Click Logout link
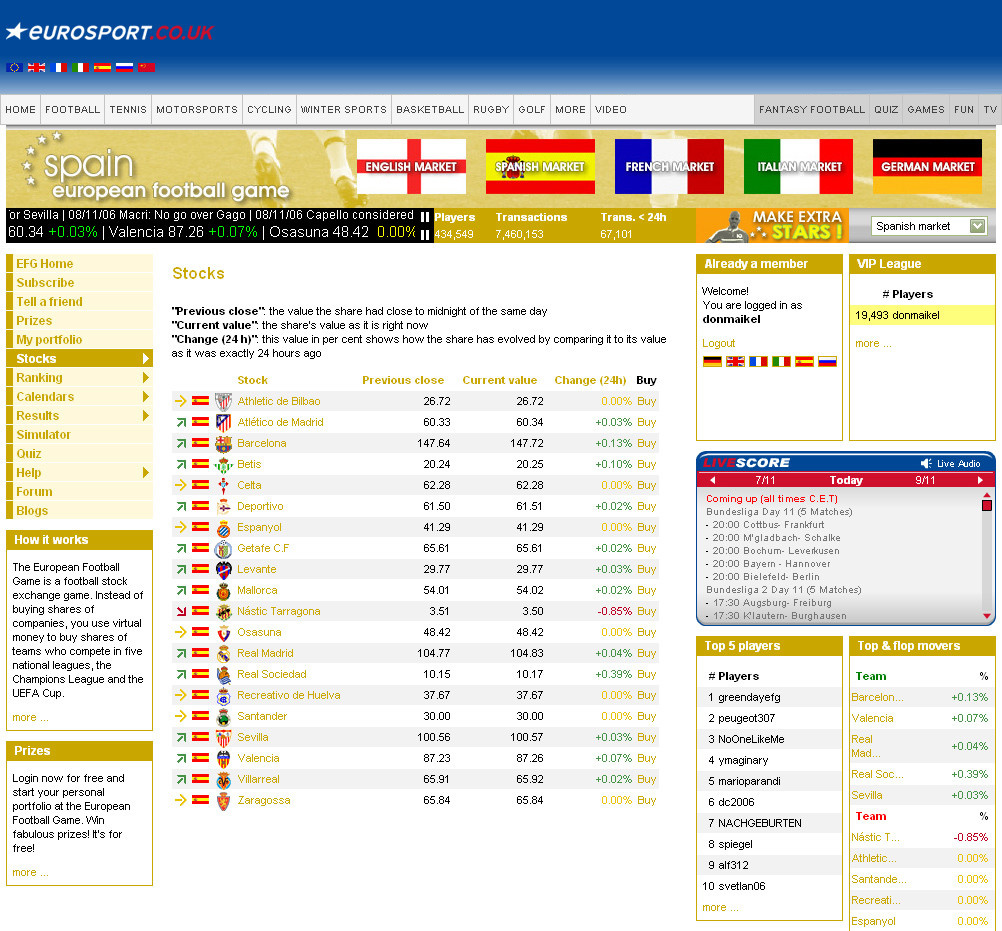Image resolution: width=1002 pixels, height=931 pixels. pyautogui.click(x=718, y=343)
